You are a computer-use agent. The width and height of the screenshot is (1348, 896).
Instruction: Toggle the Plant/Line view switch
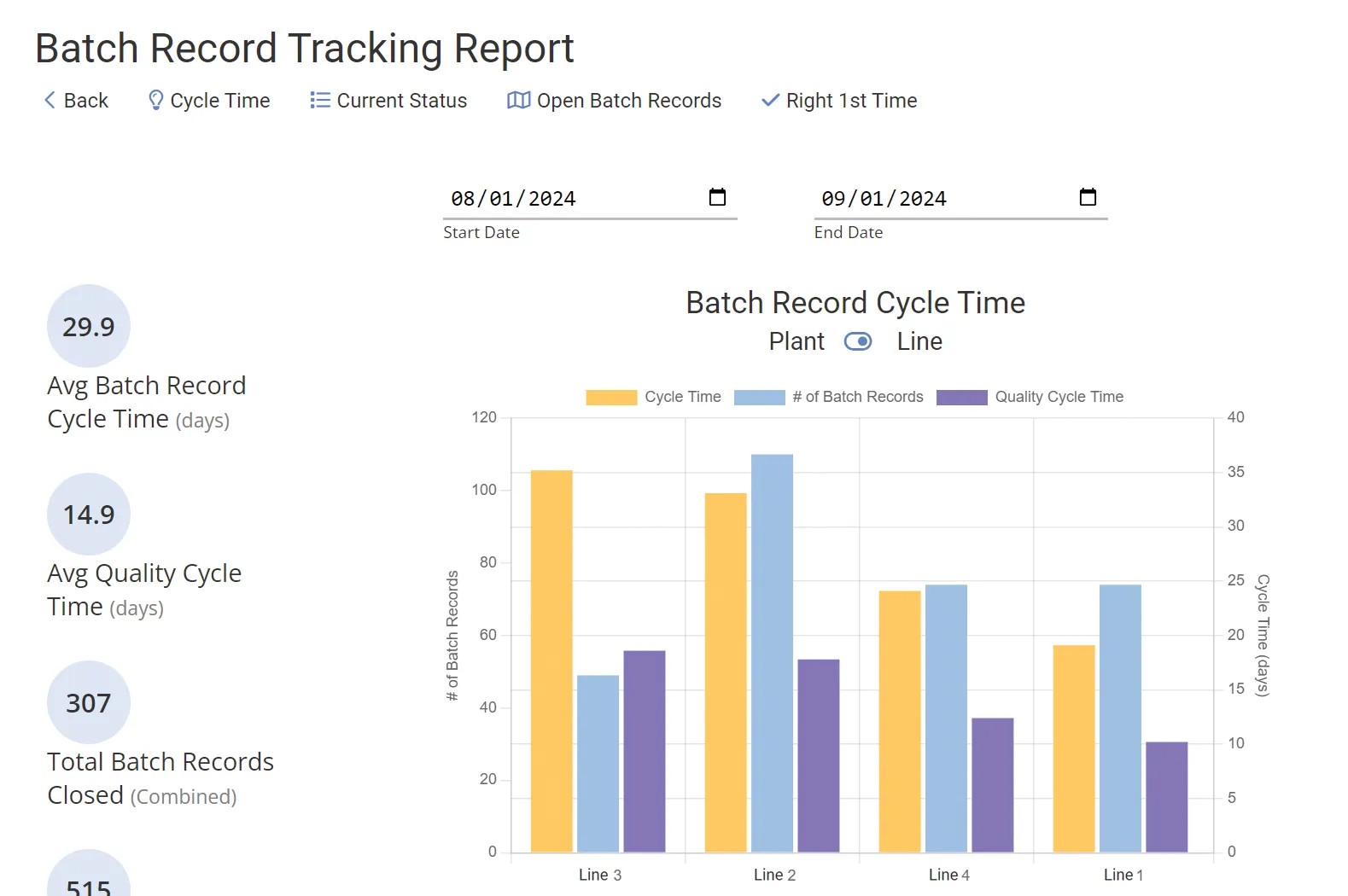[858, 341]
